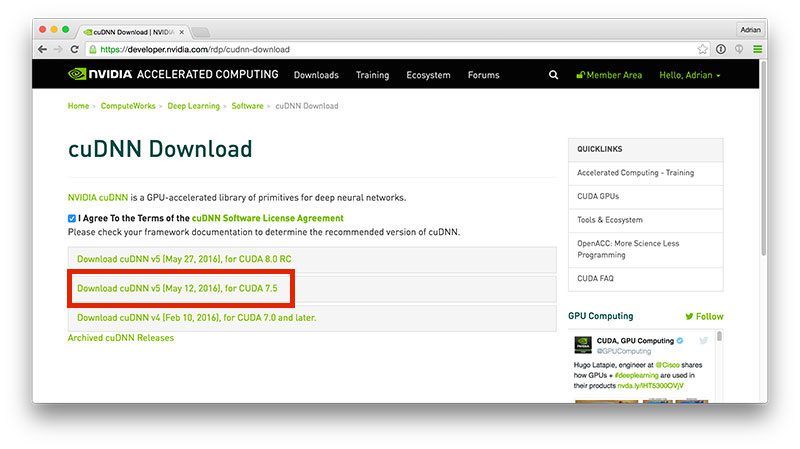Click the @Cisco mention in tweet

coord(667,365)
